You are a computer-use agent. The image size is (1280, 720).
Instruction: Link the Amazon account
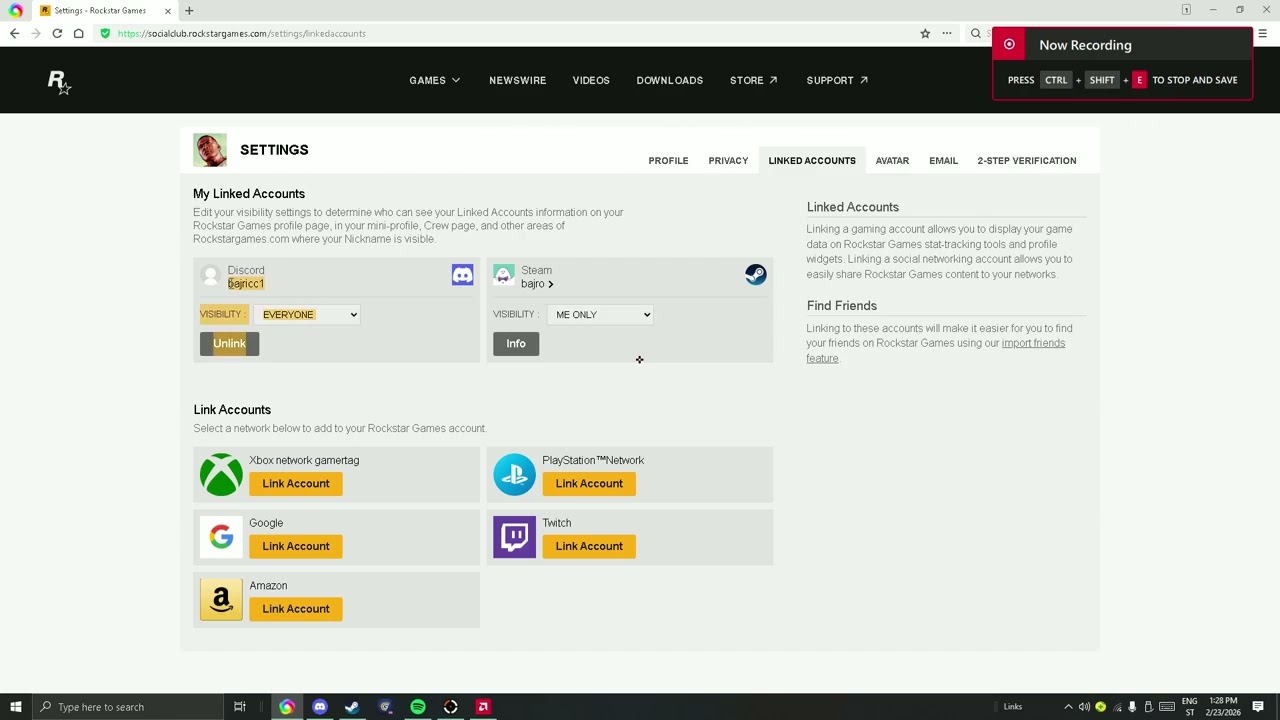pos(296,609)
